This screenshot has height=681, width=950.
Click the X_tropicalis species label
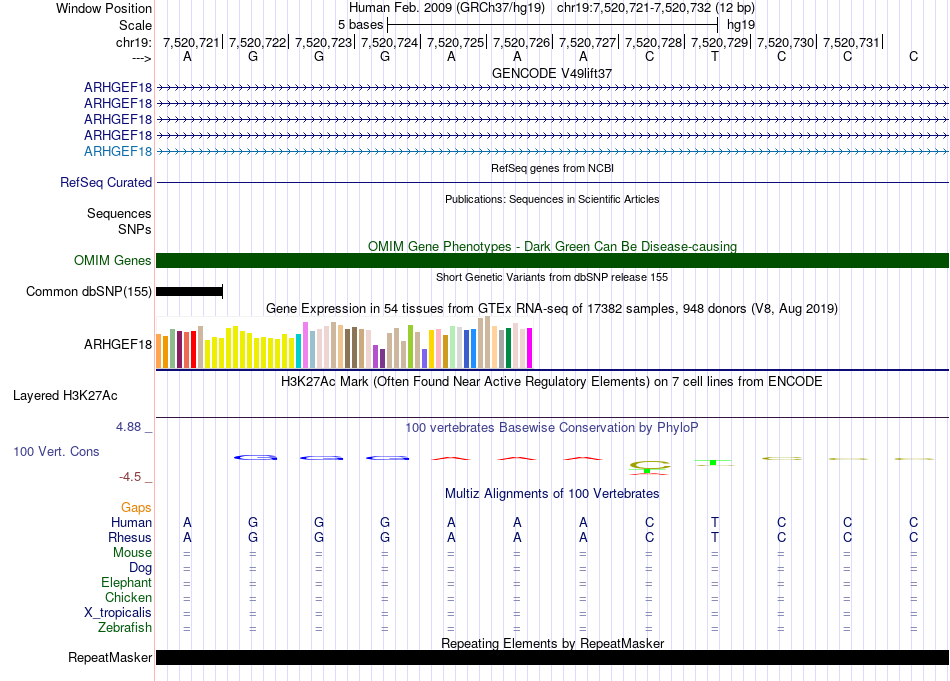(x=118, y=613)
